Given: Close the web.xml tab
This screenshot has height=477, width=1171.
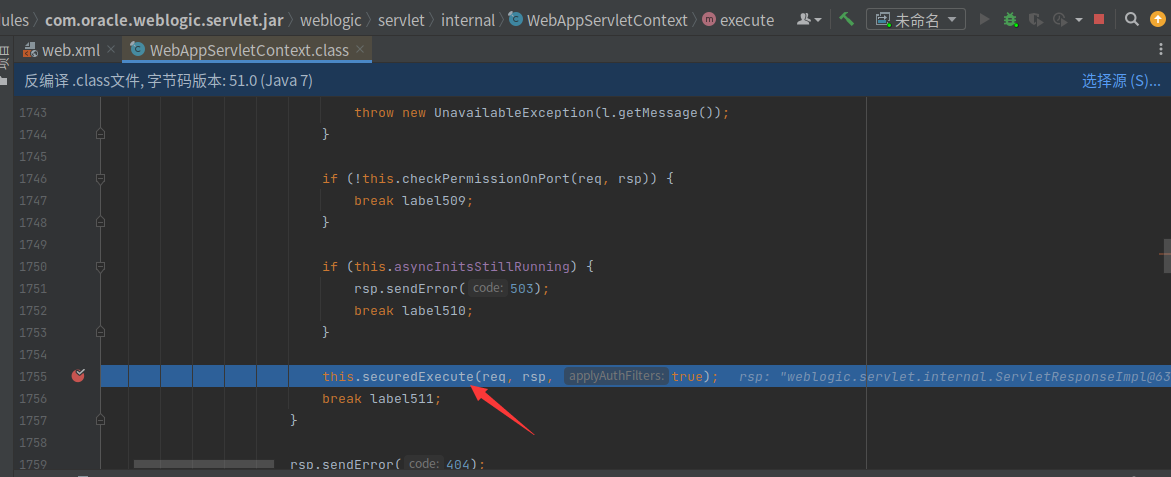Looking at the screenshot, I should (111, 50).
